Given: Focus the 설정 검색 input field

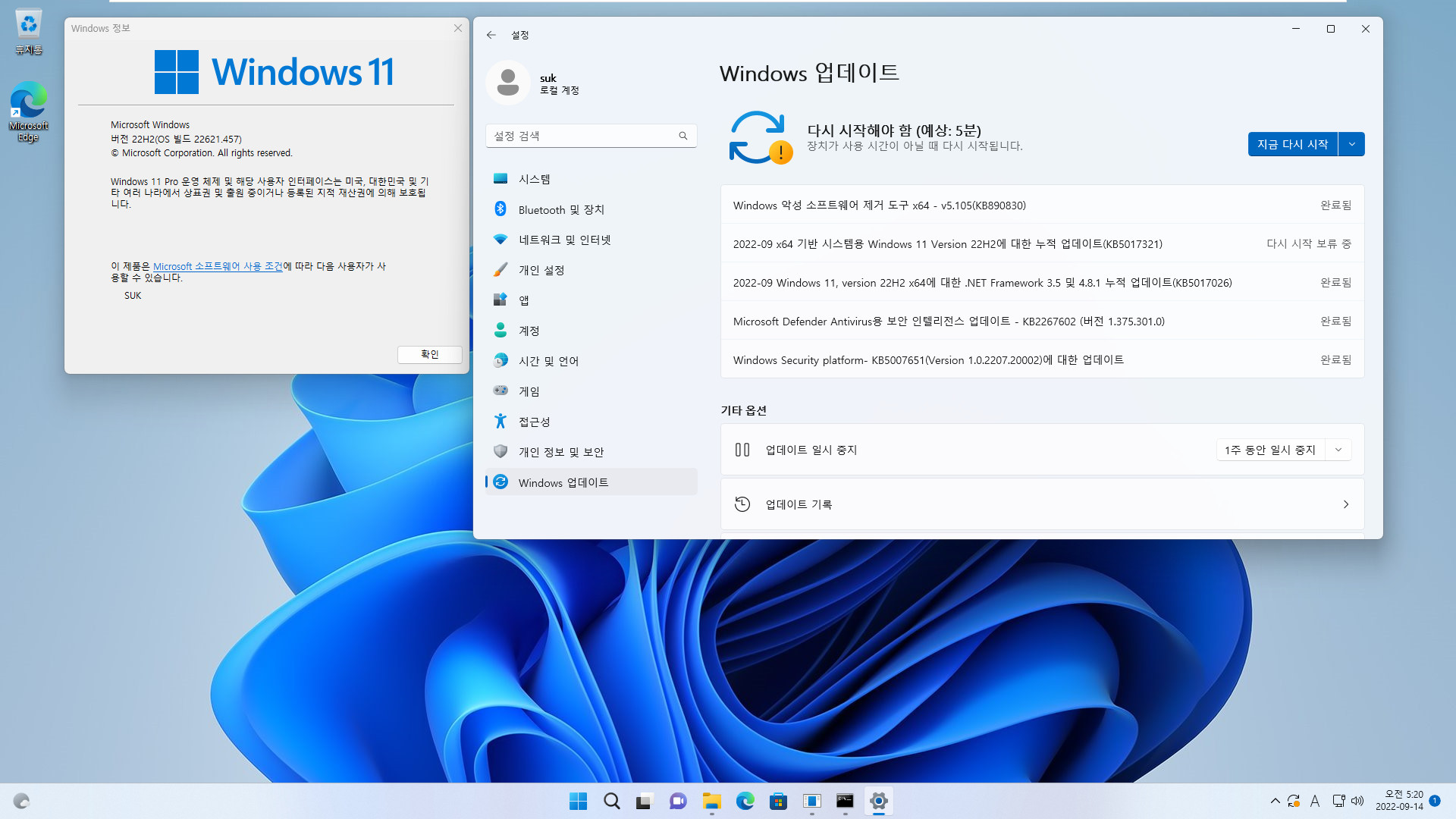Looking at the screenshot, I should 591,136.
